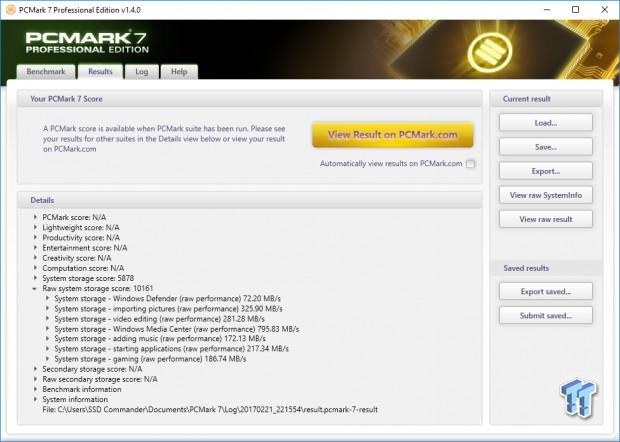Collapse the Raw system storage score section

point(36,288)
